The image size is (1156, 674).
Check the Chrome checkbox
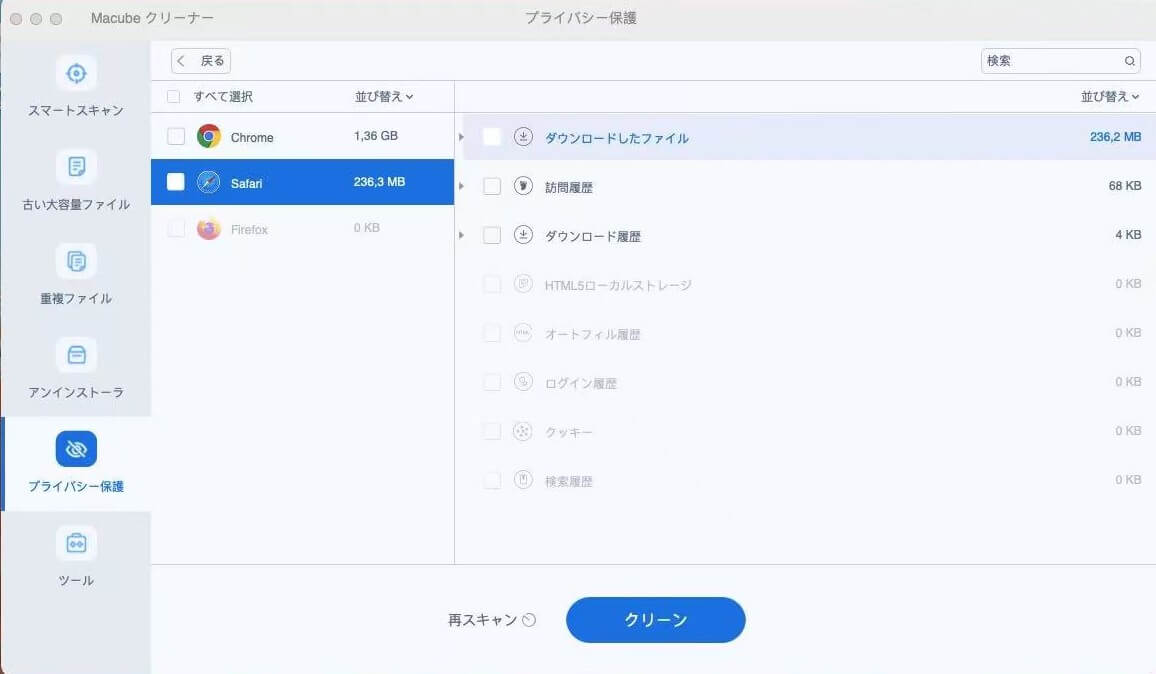[175, 136]
